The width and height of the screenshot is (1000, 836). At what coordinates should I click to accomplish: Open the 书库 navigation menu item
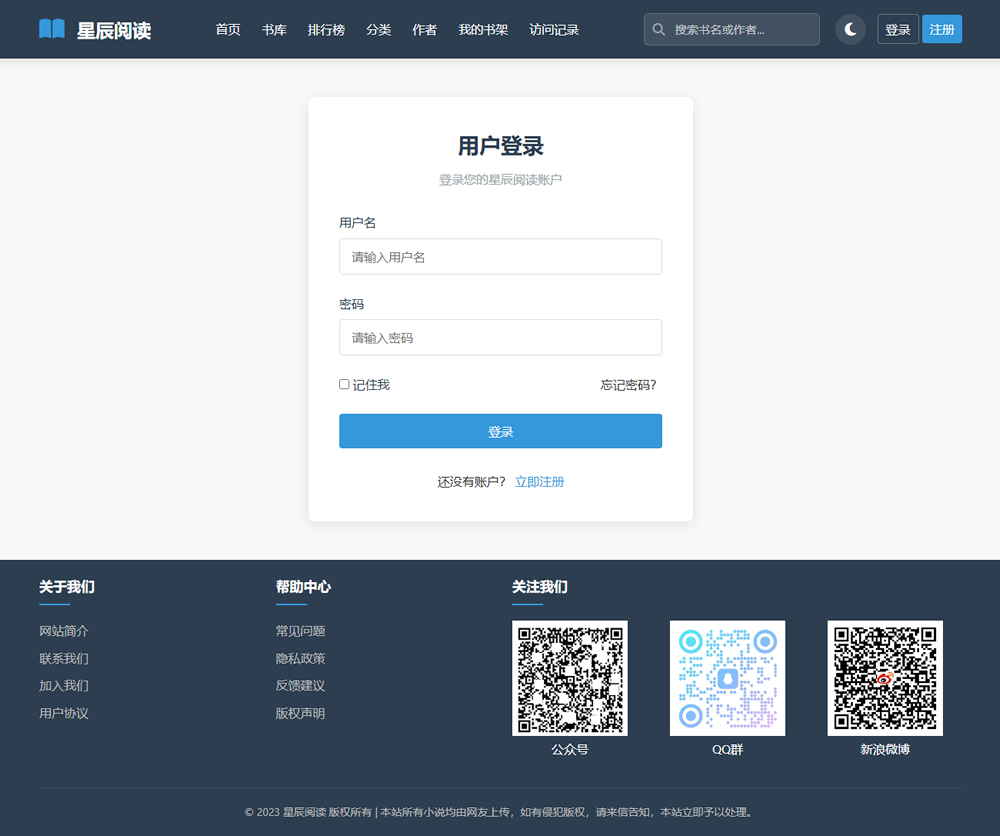[x=274, y=29]
